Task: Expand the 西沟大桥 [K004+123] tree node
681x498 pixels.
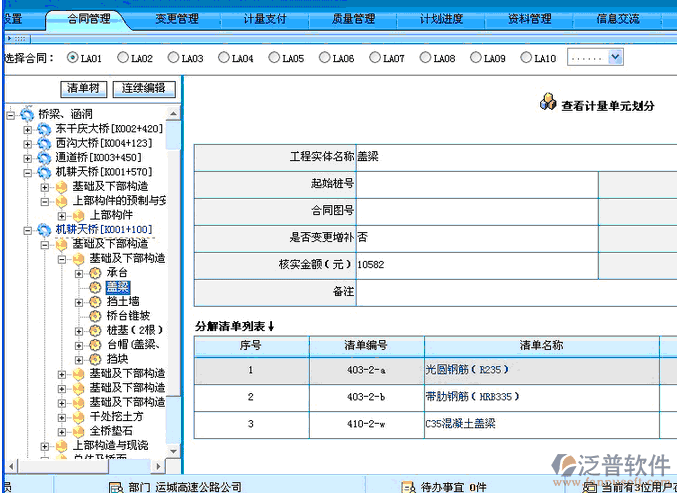Action: [x=28, y=143]
